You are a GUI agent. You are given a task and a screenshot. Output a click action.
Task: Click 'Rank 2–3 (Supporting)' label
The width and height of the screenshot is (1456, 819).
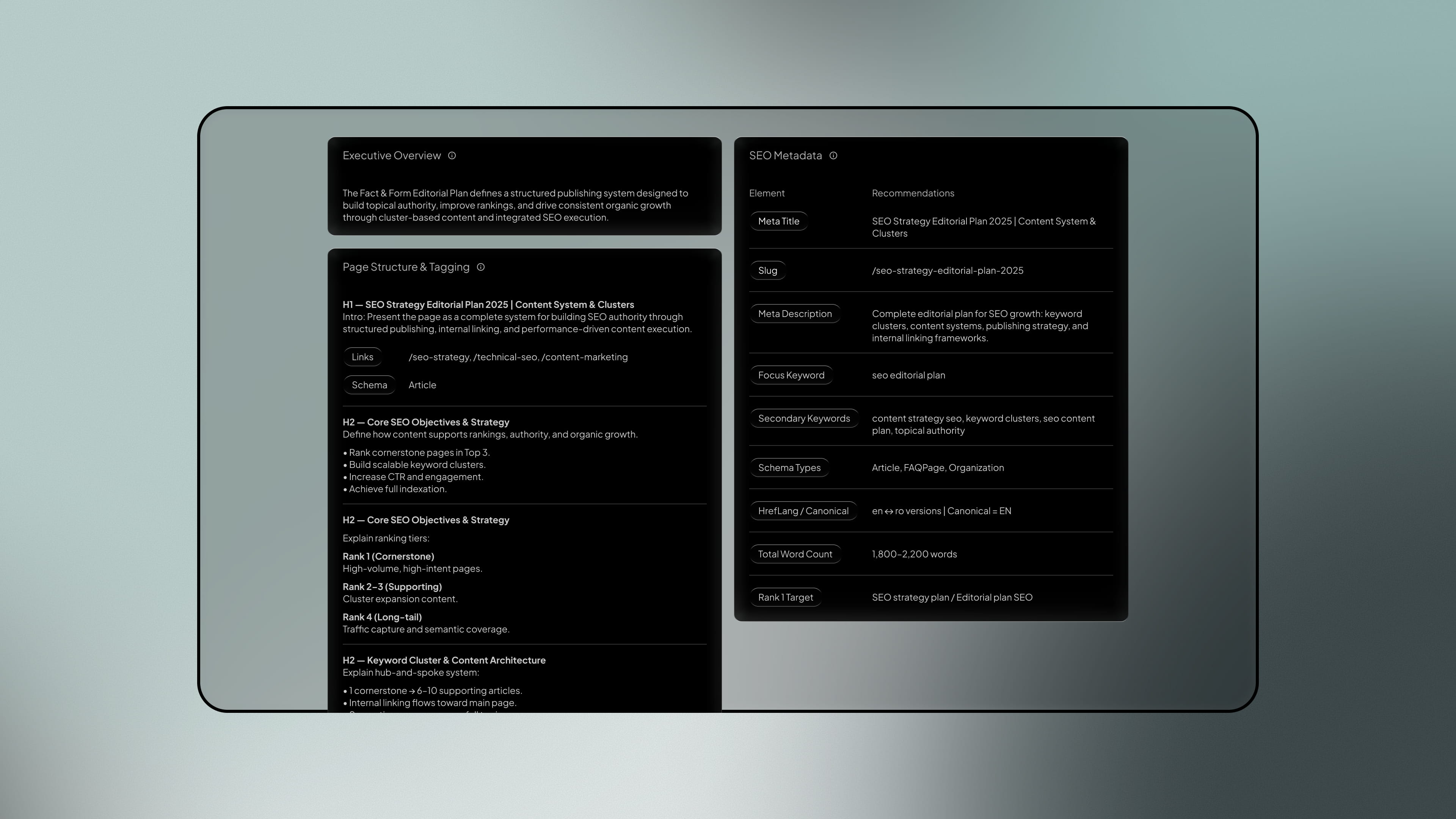[x=392, y=587]
